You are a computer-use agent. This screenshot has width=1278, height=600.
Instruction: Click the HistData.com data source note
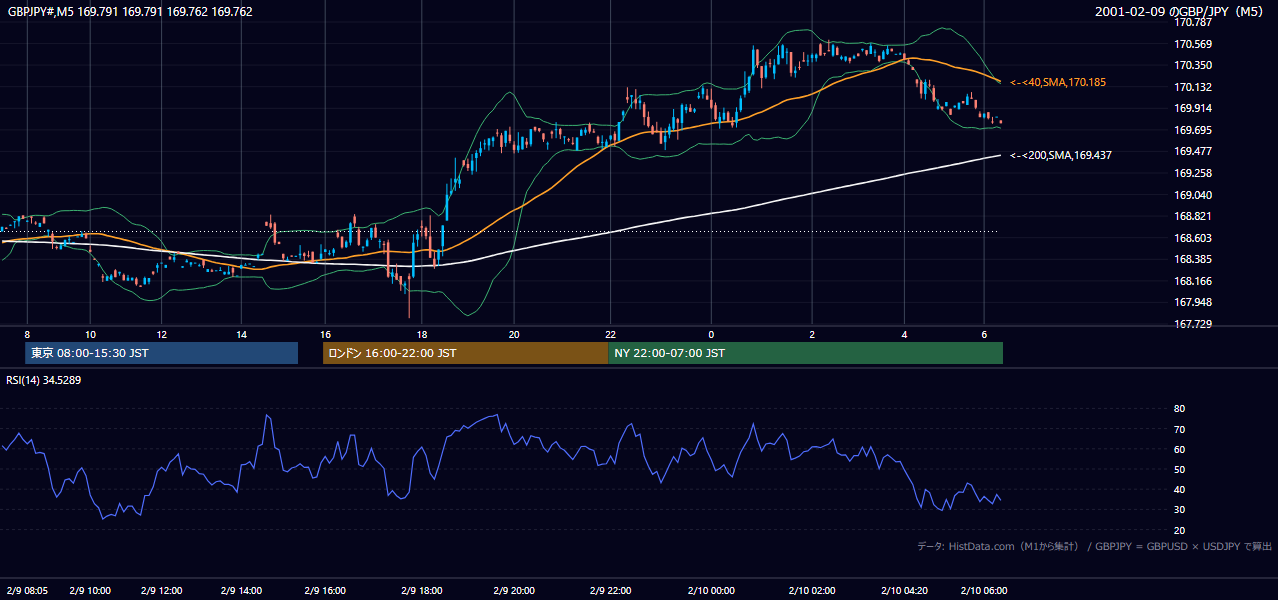coord(1094,546)
